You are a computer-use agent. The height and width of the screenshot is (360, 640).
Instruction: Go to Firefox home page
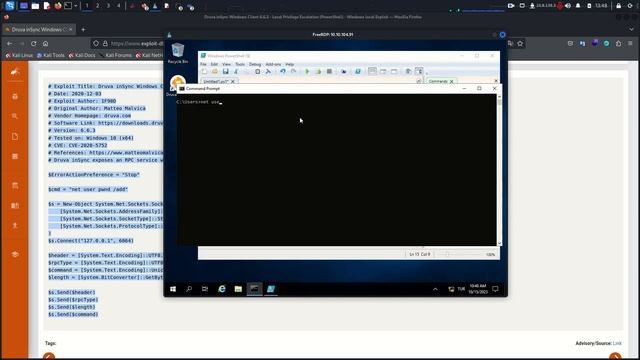pyautogui.click(x=45, y=43)
